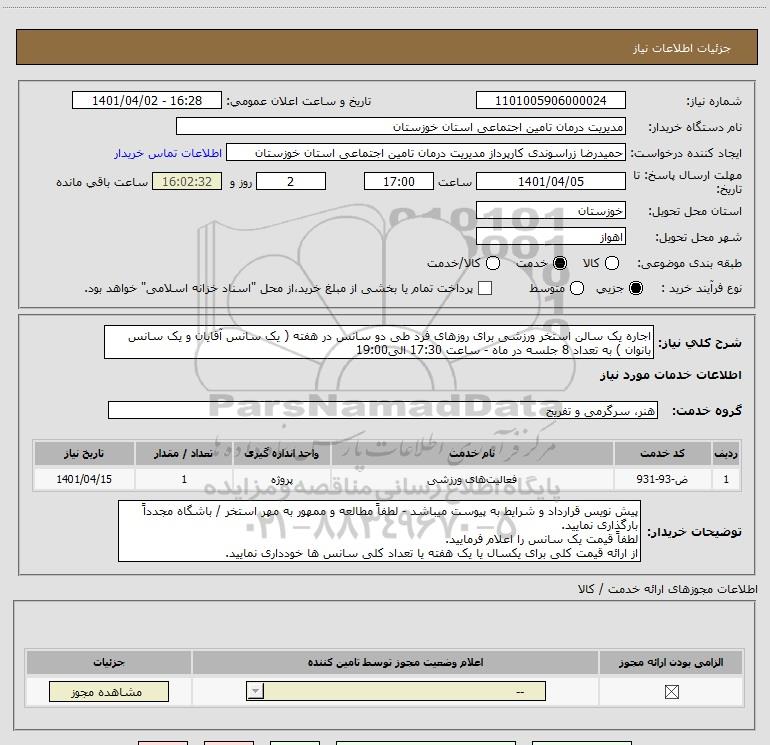Click service code cell ض-93-931
Viewport: 770px width, 745px height.
pyautogui.click(x=662, y=479)
